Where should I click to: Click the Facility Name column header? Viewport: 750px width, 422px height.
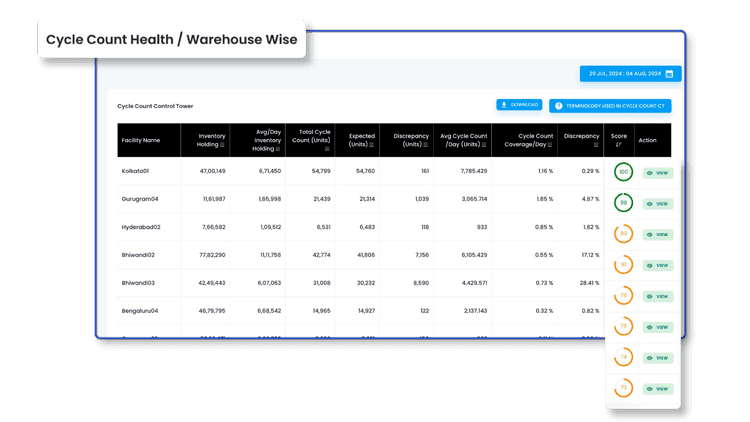[141, 141]
